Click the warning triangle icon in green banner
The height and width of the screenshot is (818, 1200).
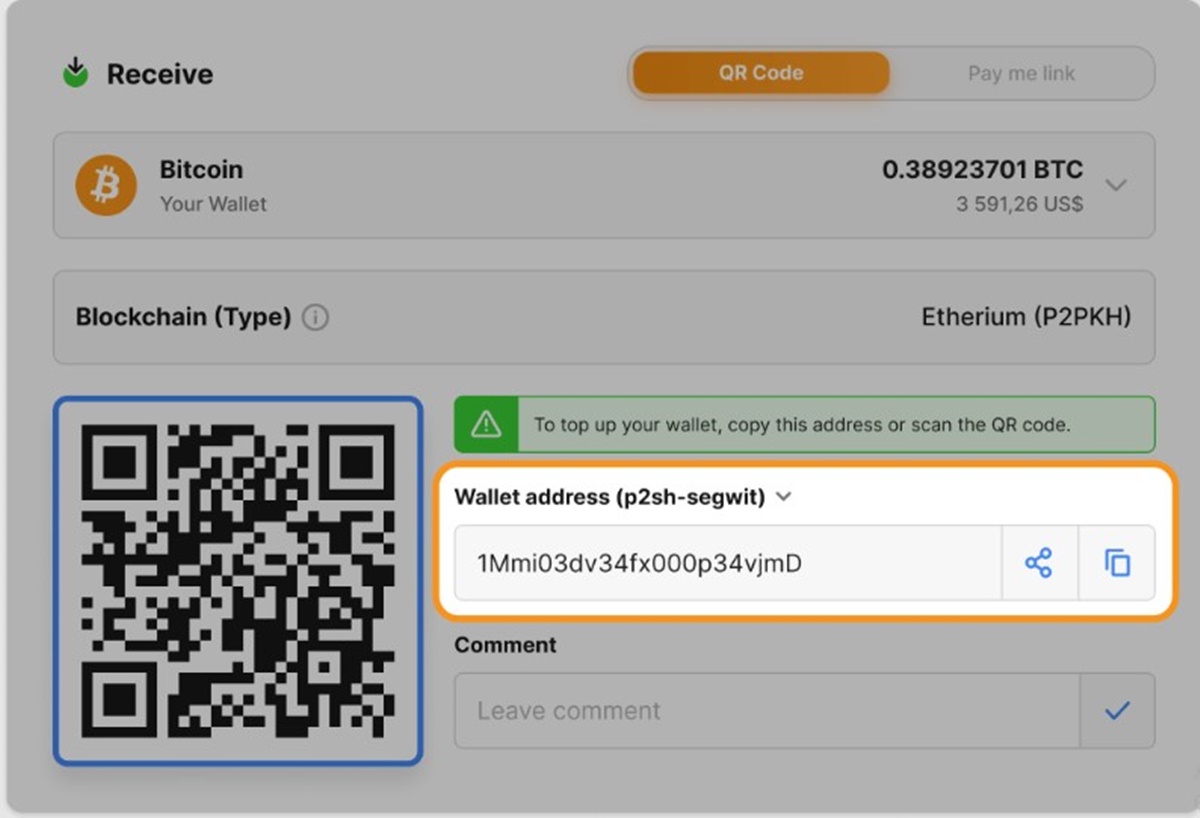click(486, 424)
